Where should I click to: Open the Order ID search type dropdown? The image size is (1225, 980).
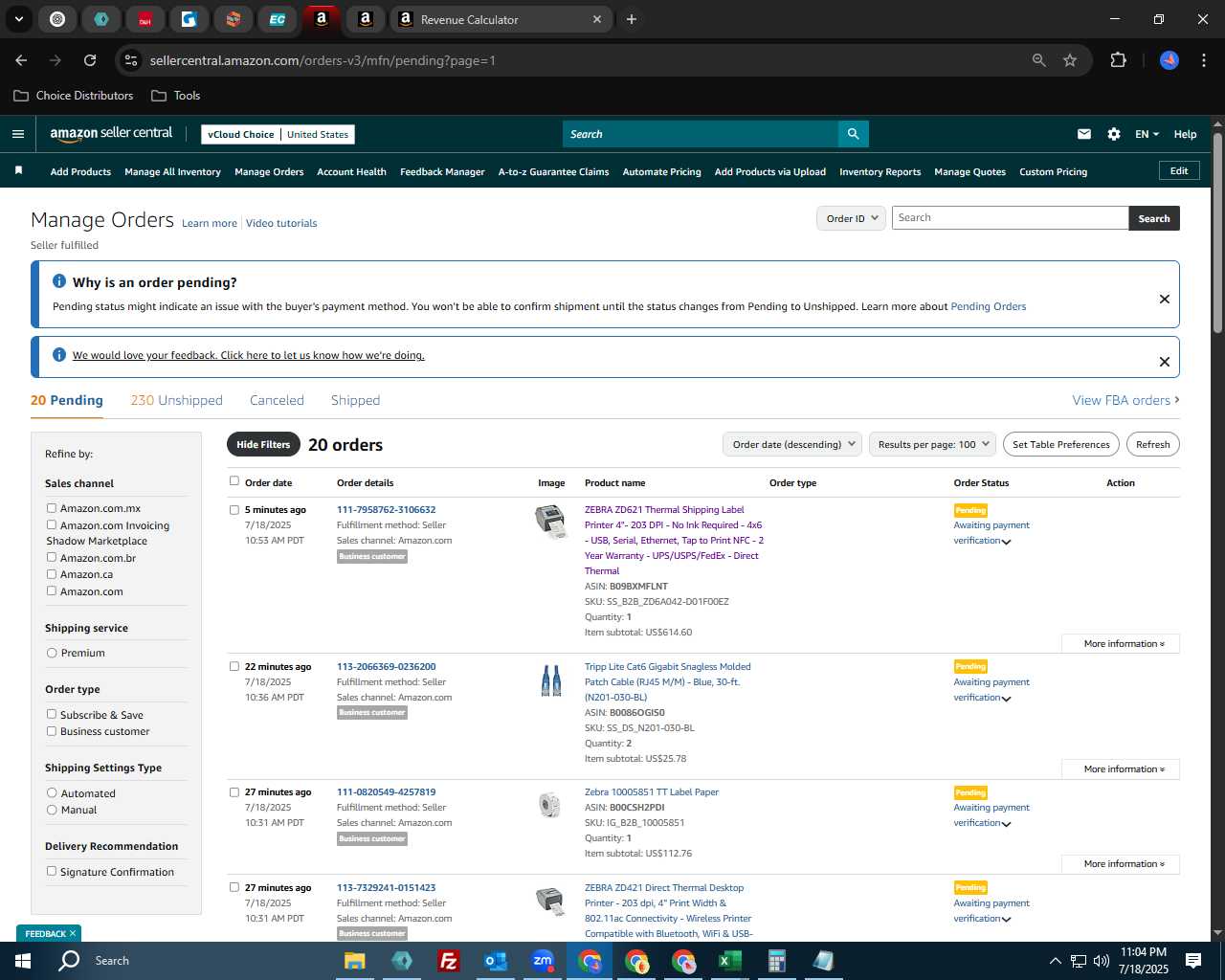click(851, 218)
